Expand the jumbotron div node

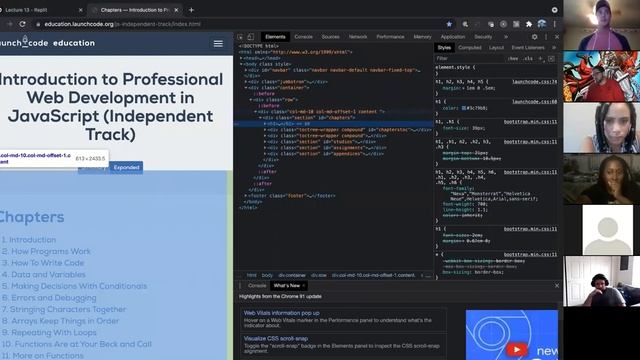click(246, 82)
